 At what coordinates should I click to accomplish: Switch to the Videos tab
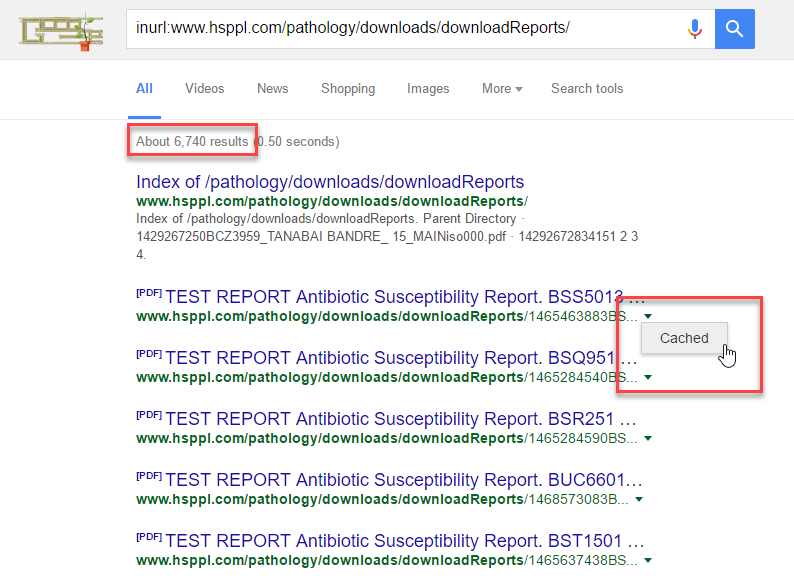point(205,89)
